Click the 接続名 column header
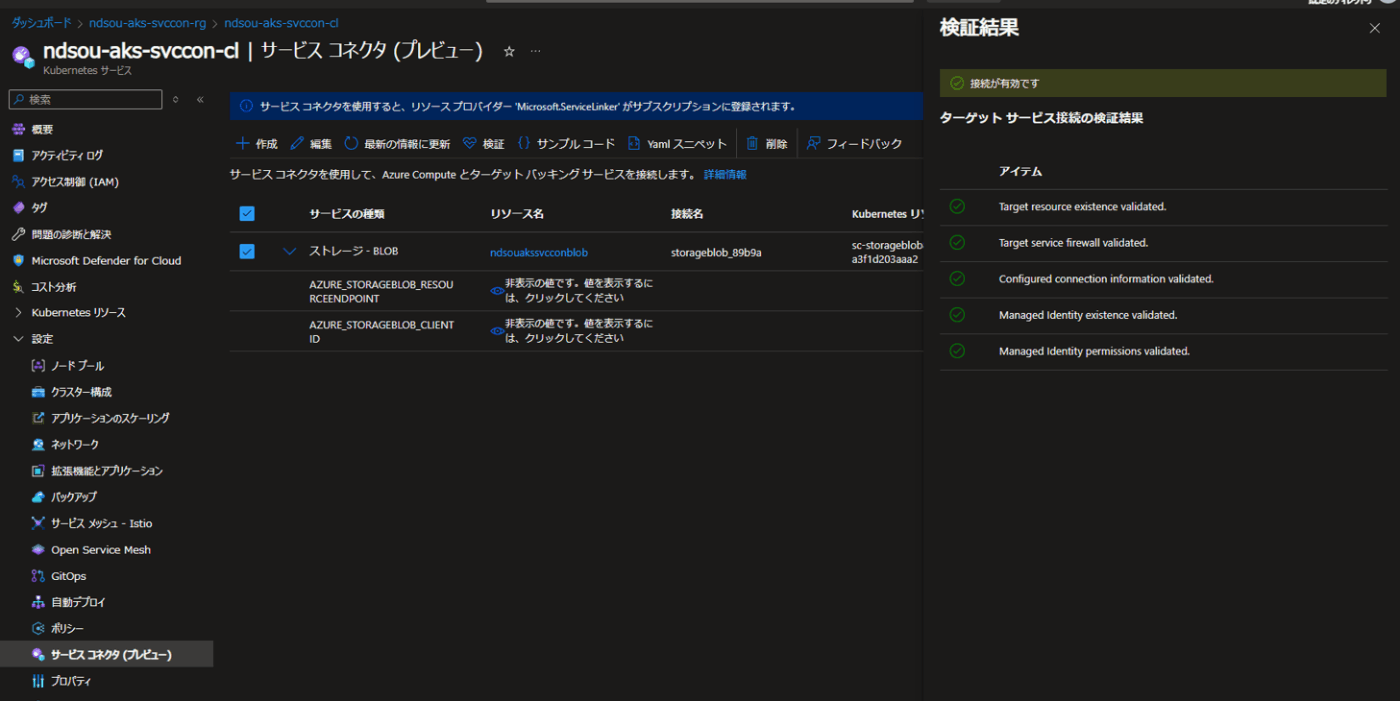Image resolution: width=1400 pixels, height=701 pixels. point(687,214)
